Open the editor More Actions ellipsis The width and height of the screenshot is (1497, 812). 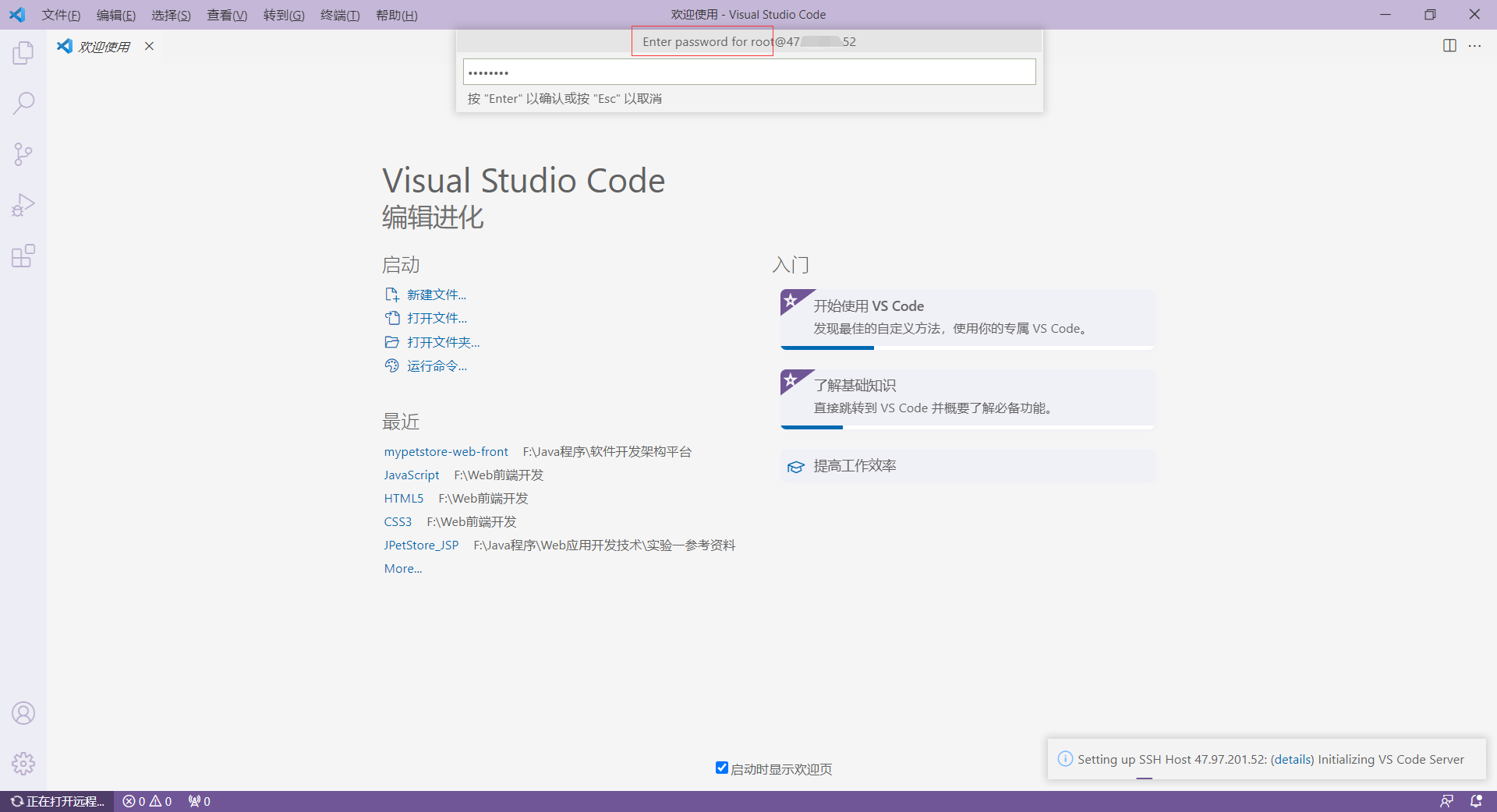[1474, 46]
